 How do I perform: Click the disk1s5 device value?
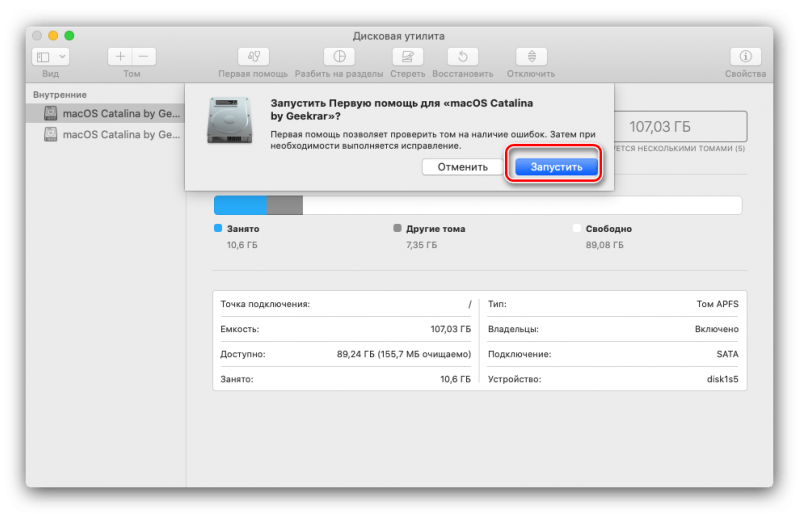point(722,379)
